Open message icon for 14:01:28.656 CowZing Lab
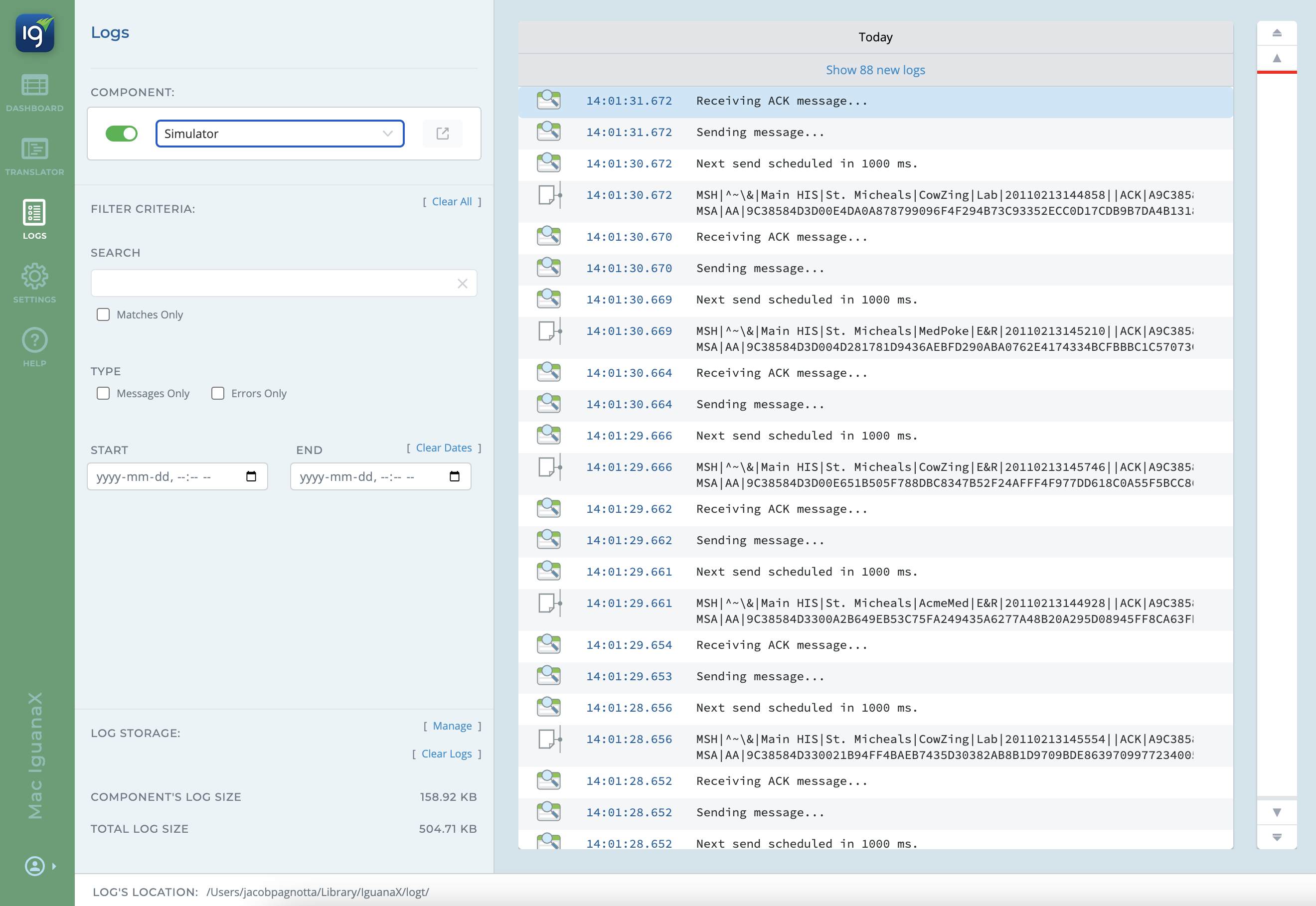The image size is (1316, 906). click(549, 739)
